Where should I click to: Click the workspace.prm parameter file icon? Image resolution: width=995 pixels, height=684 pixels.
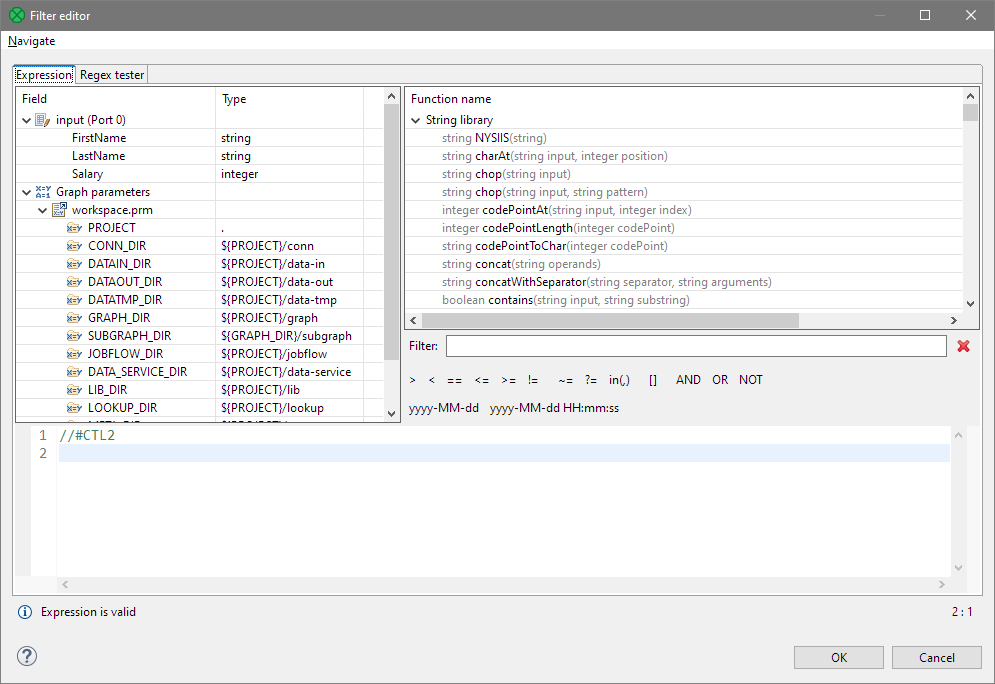pyautogui.click(x=59, y=209)
